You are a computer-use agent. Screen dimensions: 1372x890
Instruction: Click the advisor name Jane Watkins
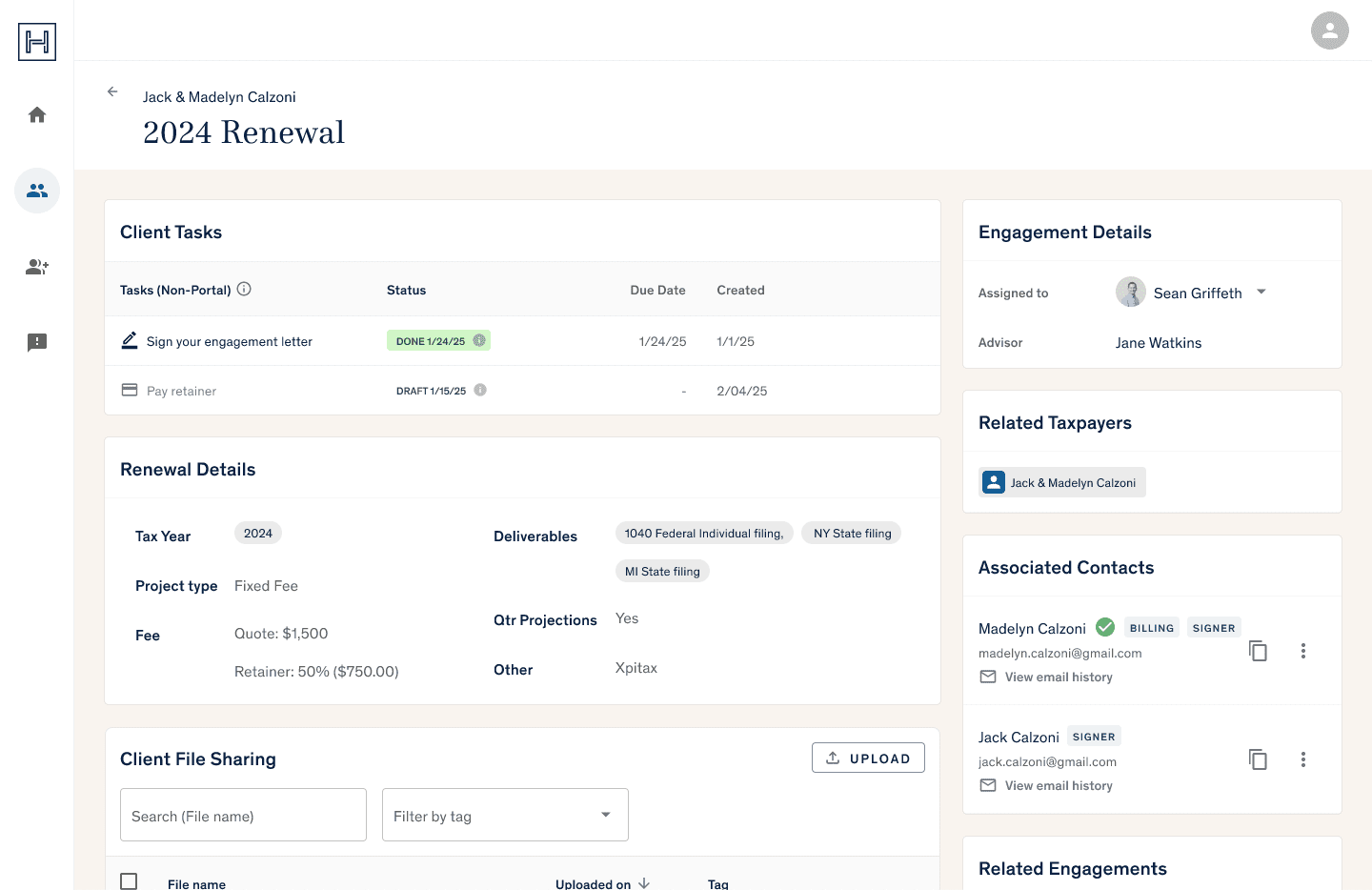click(x=1159, y=342)
